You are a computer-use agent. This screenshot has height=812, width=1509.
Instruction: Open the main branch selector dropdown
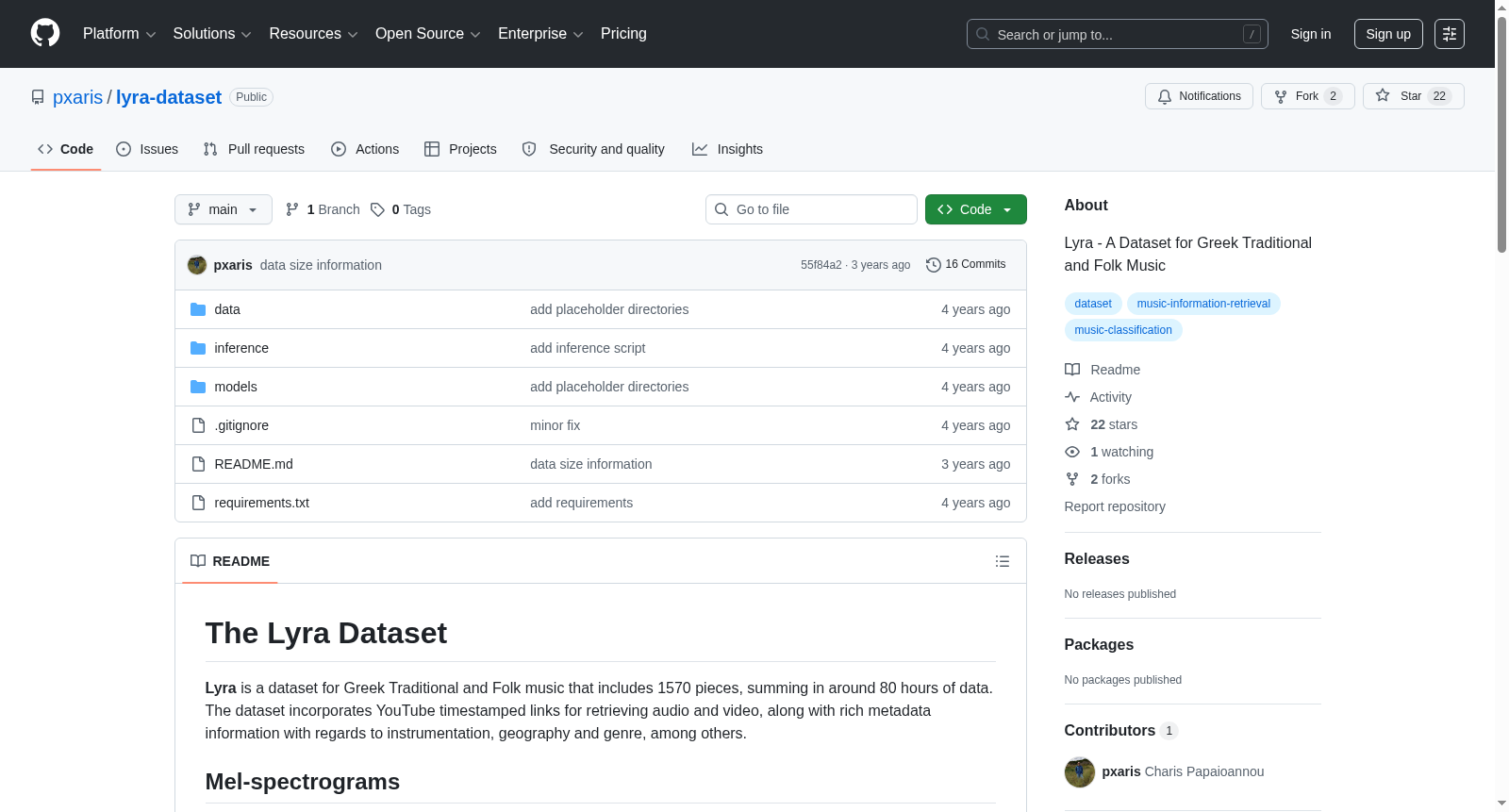click(224, 209)
